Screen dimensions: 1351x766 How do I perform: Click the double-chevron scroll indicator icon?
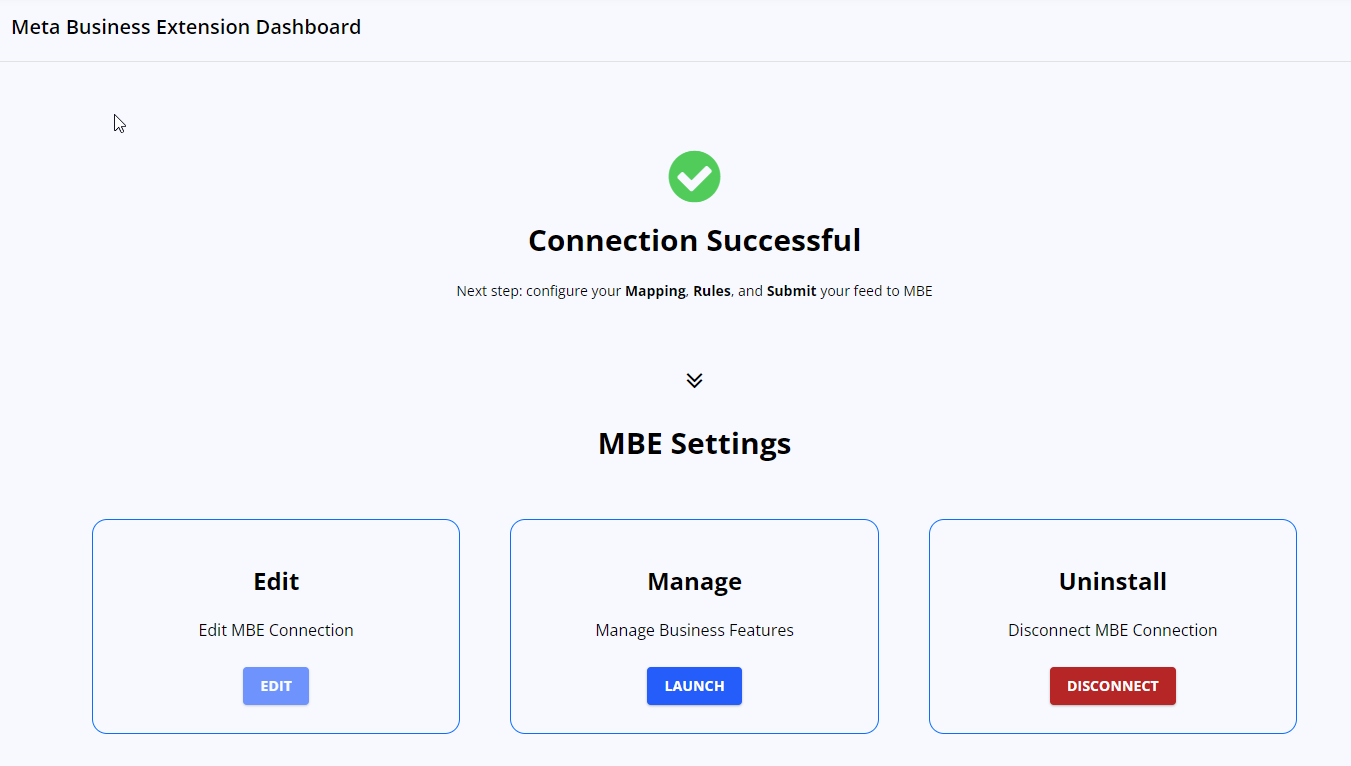694,380
